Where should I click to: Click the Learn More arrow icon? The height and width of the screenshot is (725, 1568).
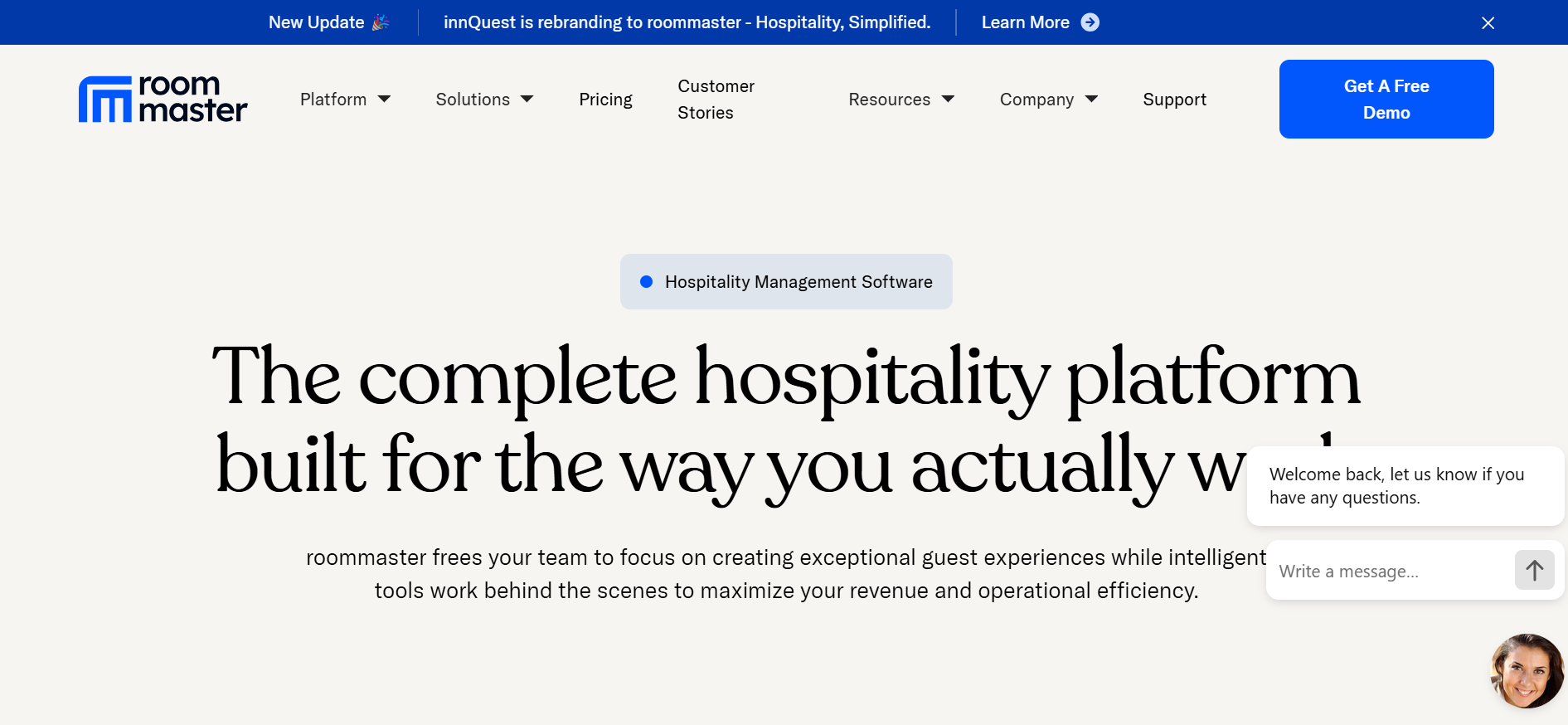(1090, 22)
